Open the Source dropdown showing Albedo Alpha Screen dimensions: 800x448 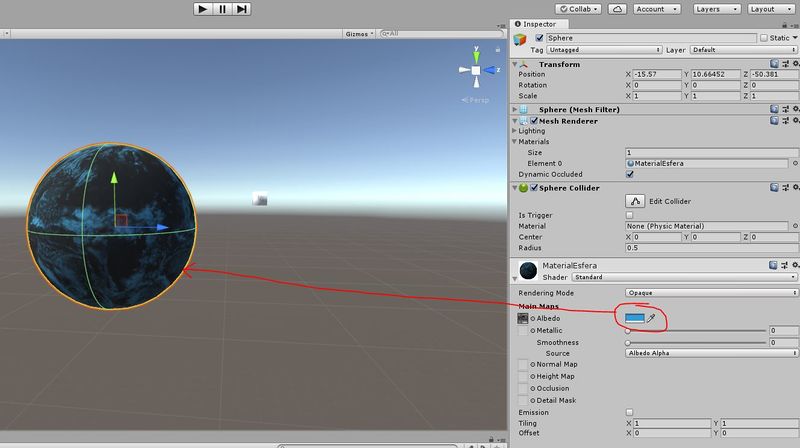[711, 353]
